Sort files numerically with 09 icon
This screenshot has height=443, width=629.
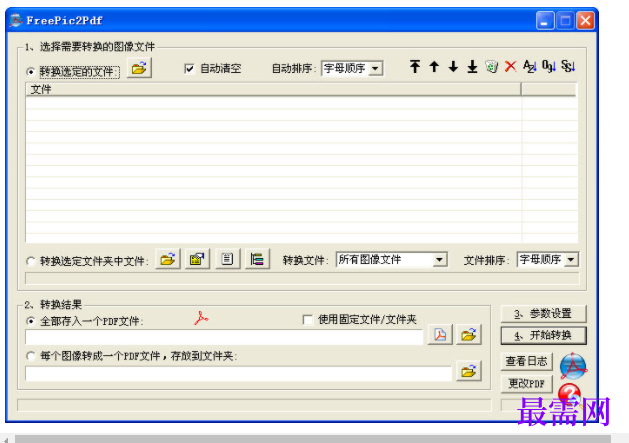pos(549,66)
